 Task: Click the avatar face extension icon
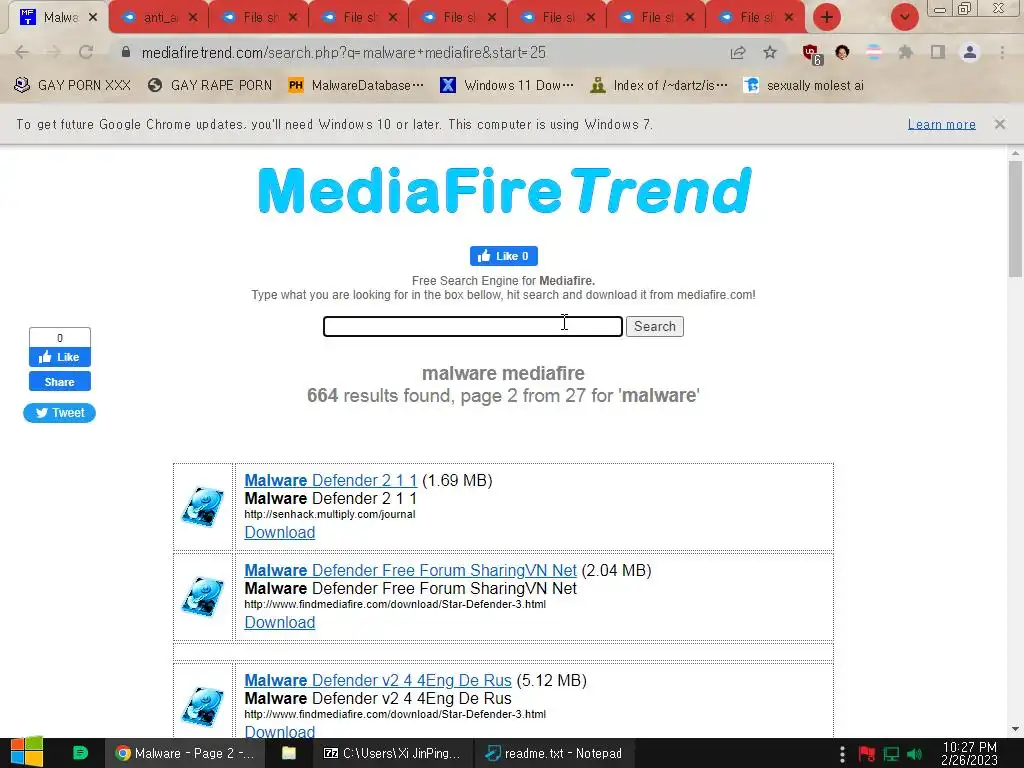pos(842,52)
